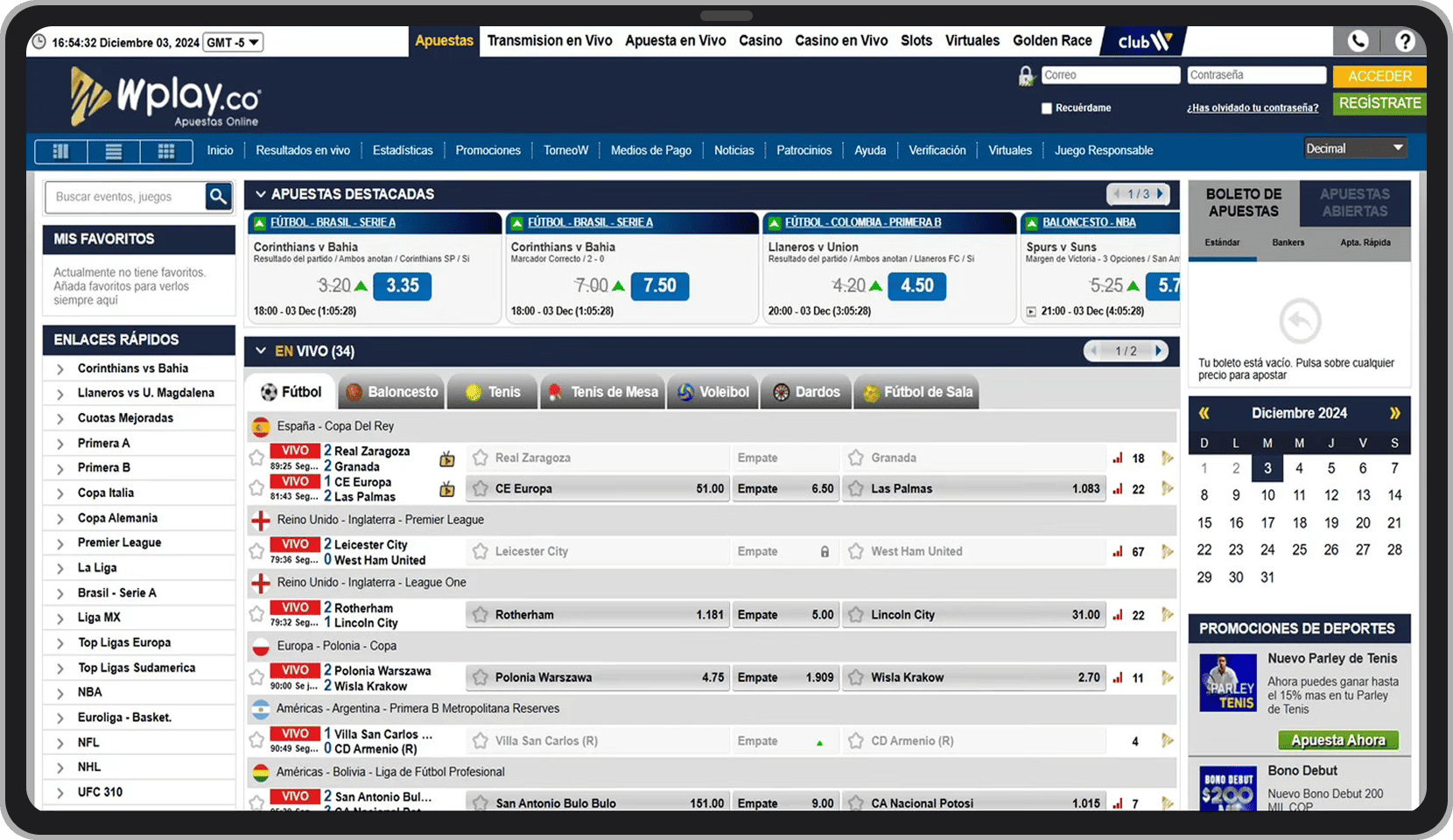Click the Wplay.co logo
1453x840 pixels.
click(x=165, y=96)
